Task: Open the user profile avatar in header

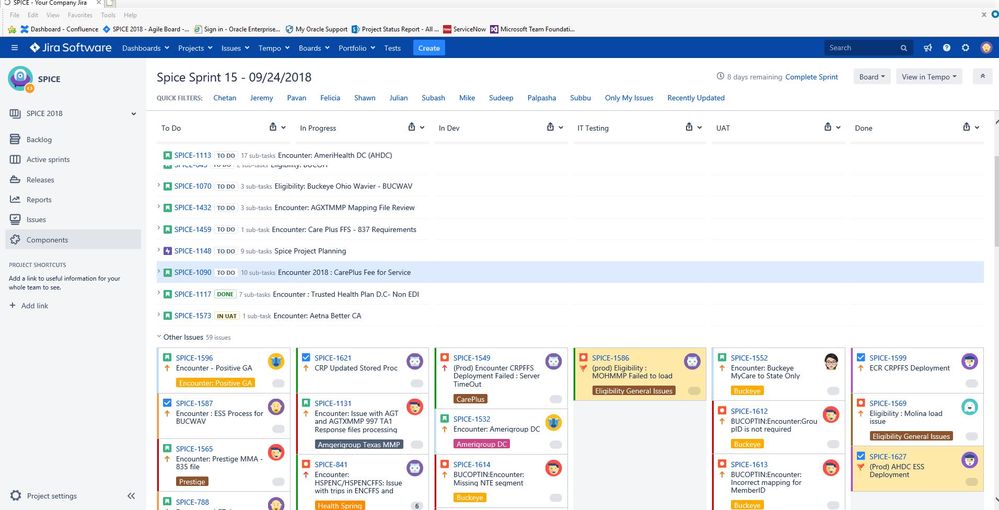Action: [986, 48]
